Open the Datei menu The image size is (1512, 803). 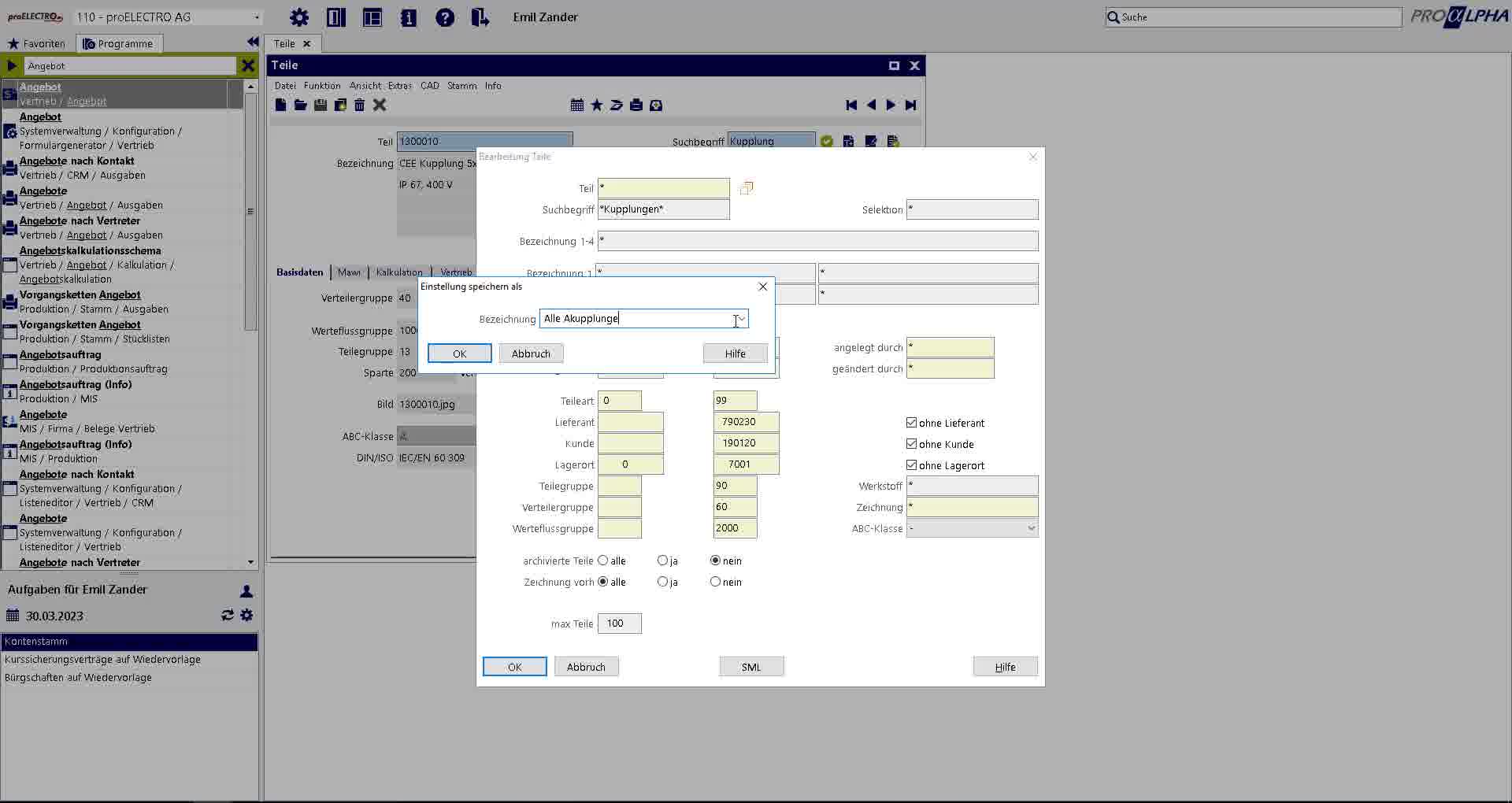(285, 86)
